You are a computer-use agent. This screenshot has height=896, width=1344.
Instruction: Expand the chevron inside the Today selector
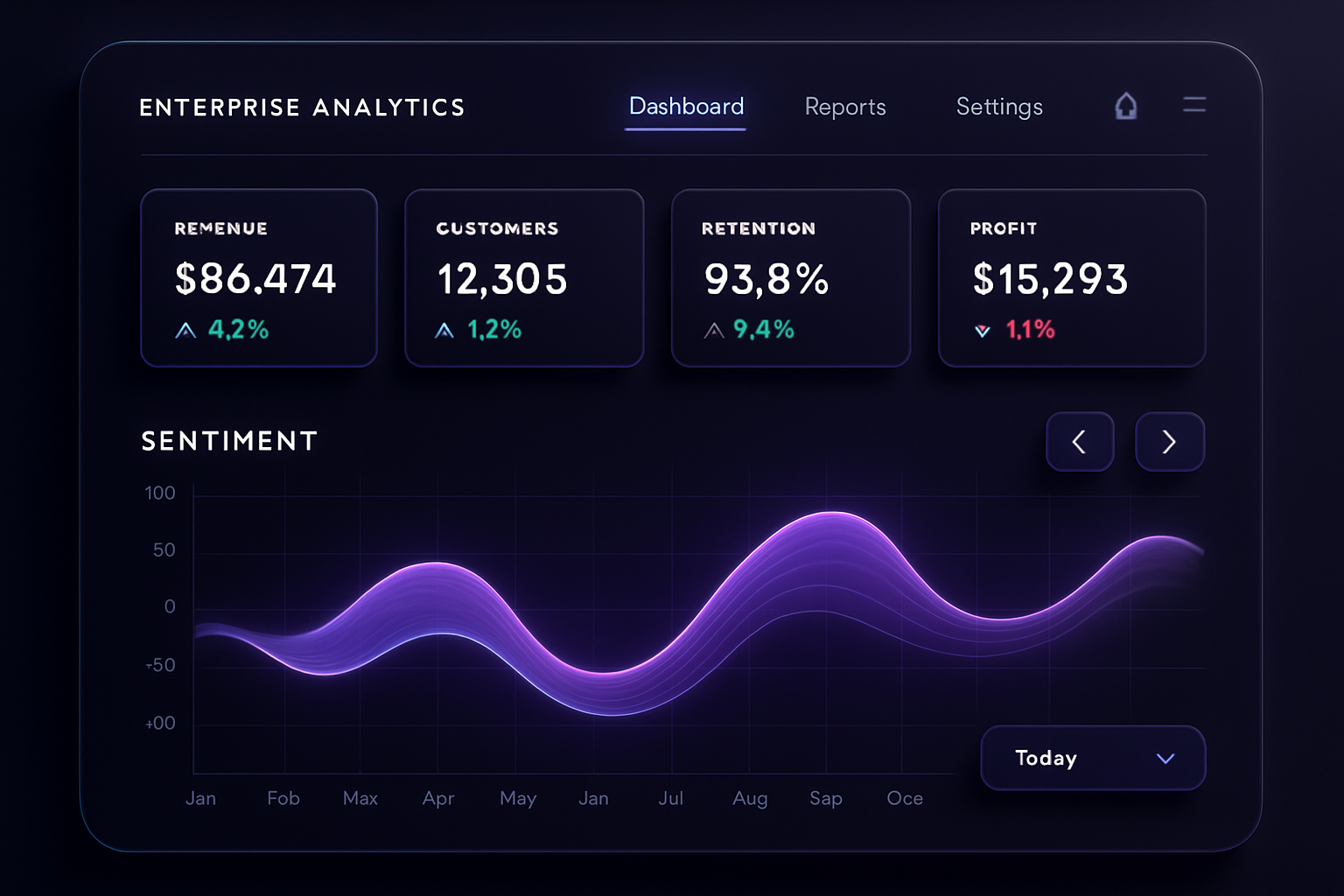(1165, 758)
